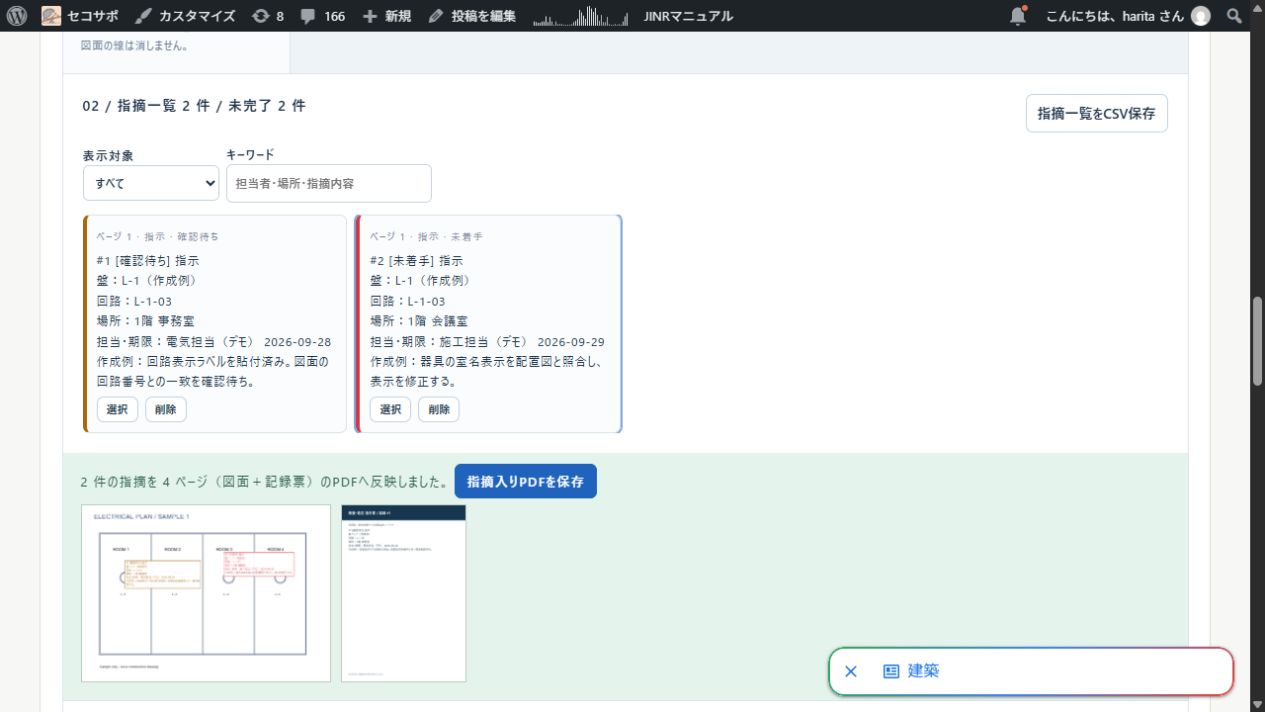Open the 表示対象 すべて dropdown

(151, 183)
